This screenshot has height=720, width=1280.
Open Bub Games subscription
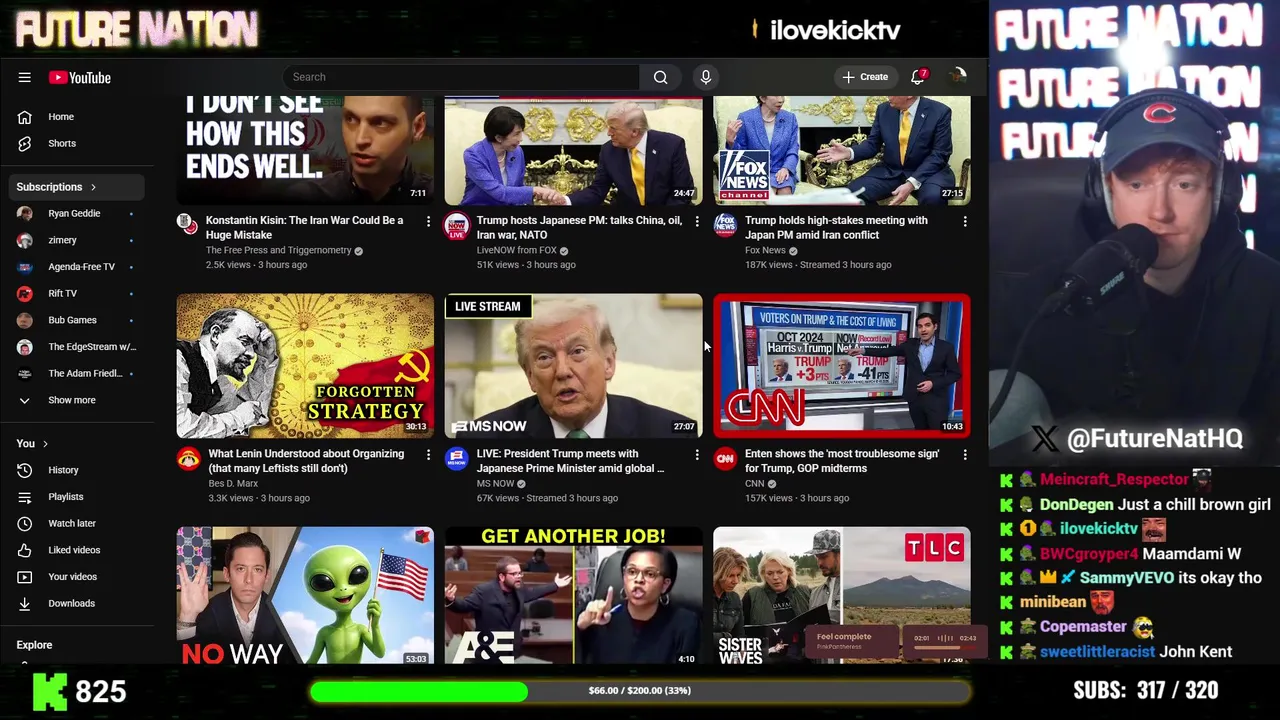point(76,320)
